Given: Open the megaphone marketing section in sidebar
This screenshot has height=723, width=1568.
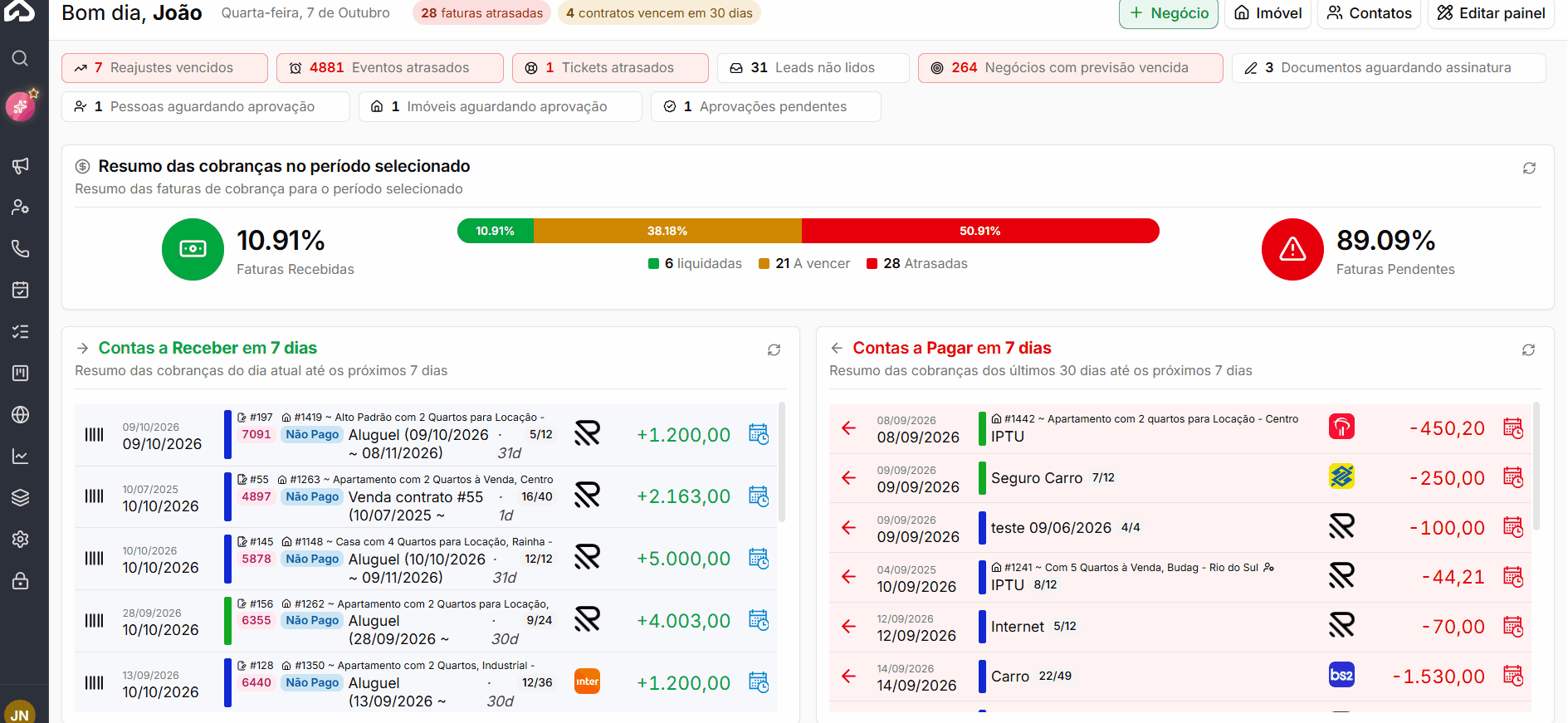Looking at the screenshot, I should pos(20,165).
